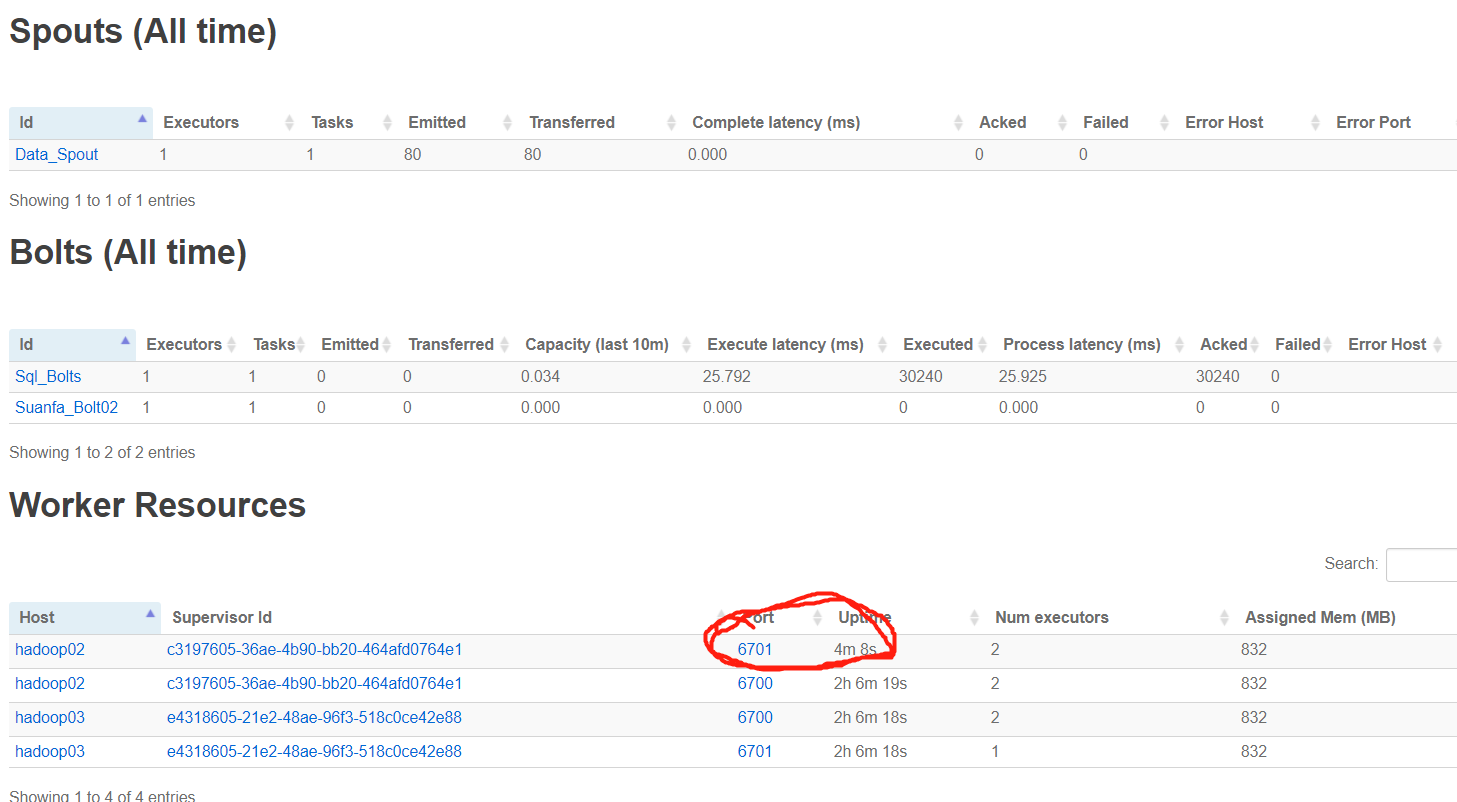This screenshot has width=1457, height=802.
Task: Sort Bolts by Execute latency (ms)
Action: [x=795, y=344]
